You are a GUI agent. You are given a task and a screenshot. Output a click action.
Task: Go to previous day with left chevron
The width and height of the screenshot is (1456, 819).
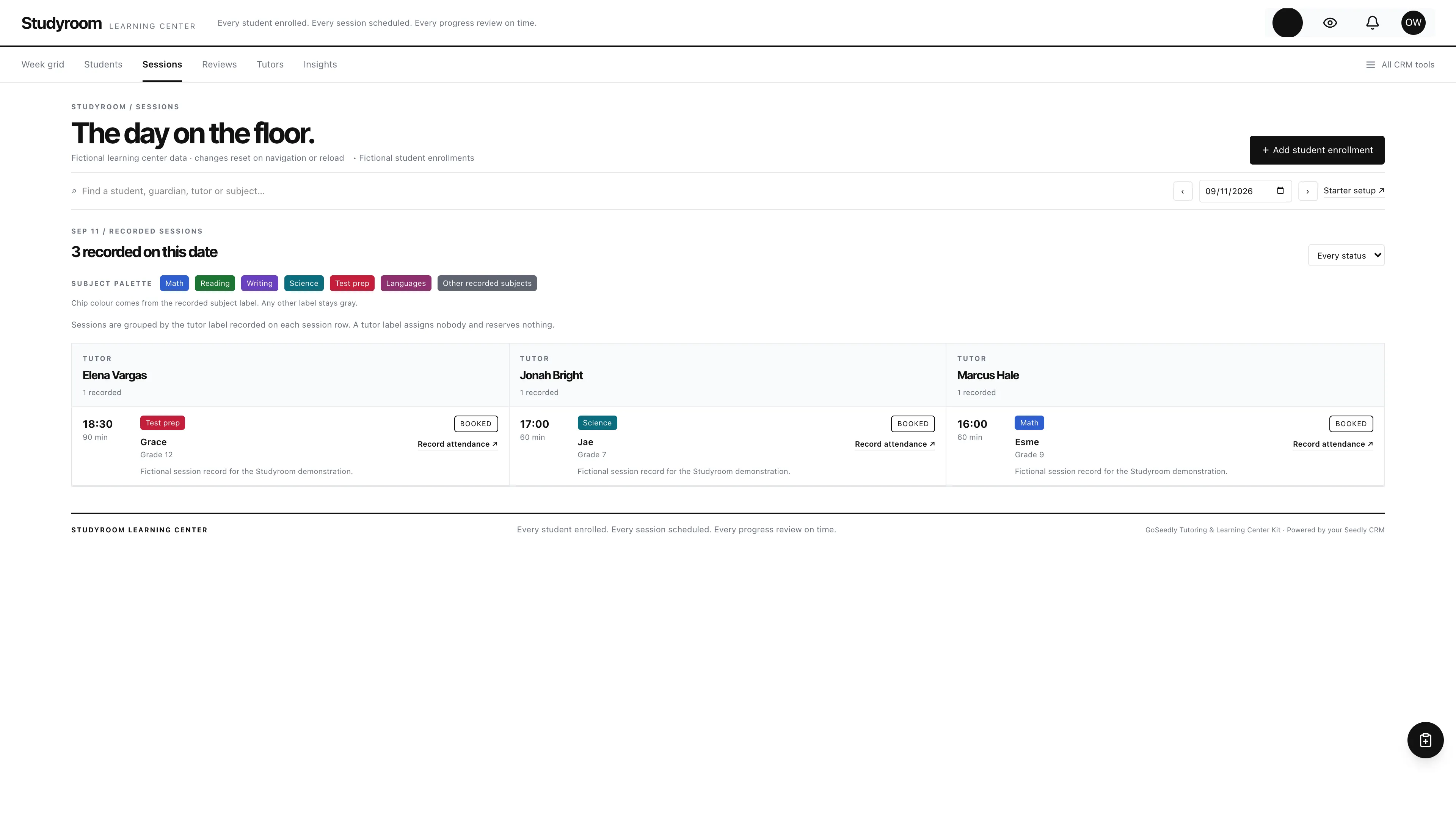[1183, 191]
